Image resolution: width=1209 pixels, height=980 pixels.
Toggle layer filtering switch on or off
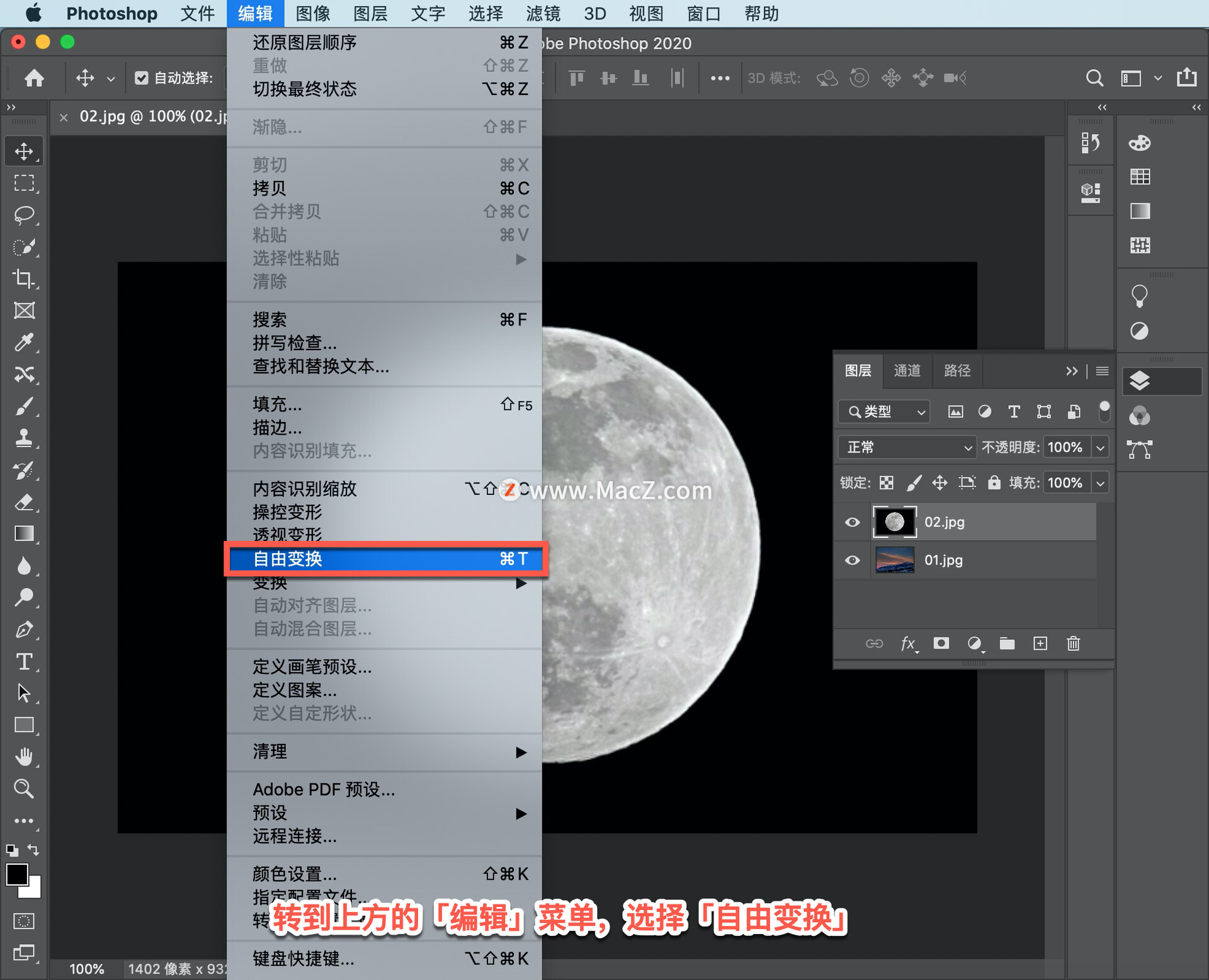click(x=1104, y=411)
